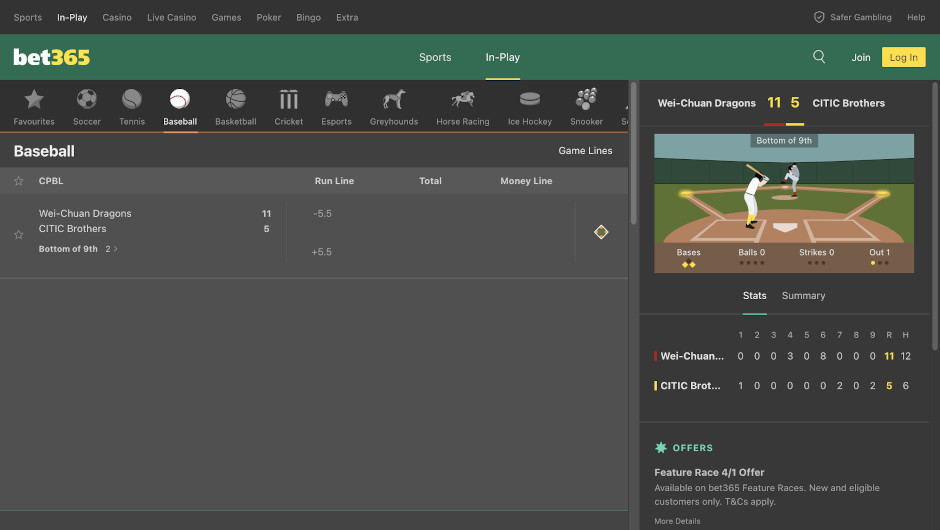940x530 pixels.
Task: Click the Feature Race 4/1 Offer heading
Action: pyautogui.click(x=709, y=472)
